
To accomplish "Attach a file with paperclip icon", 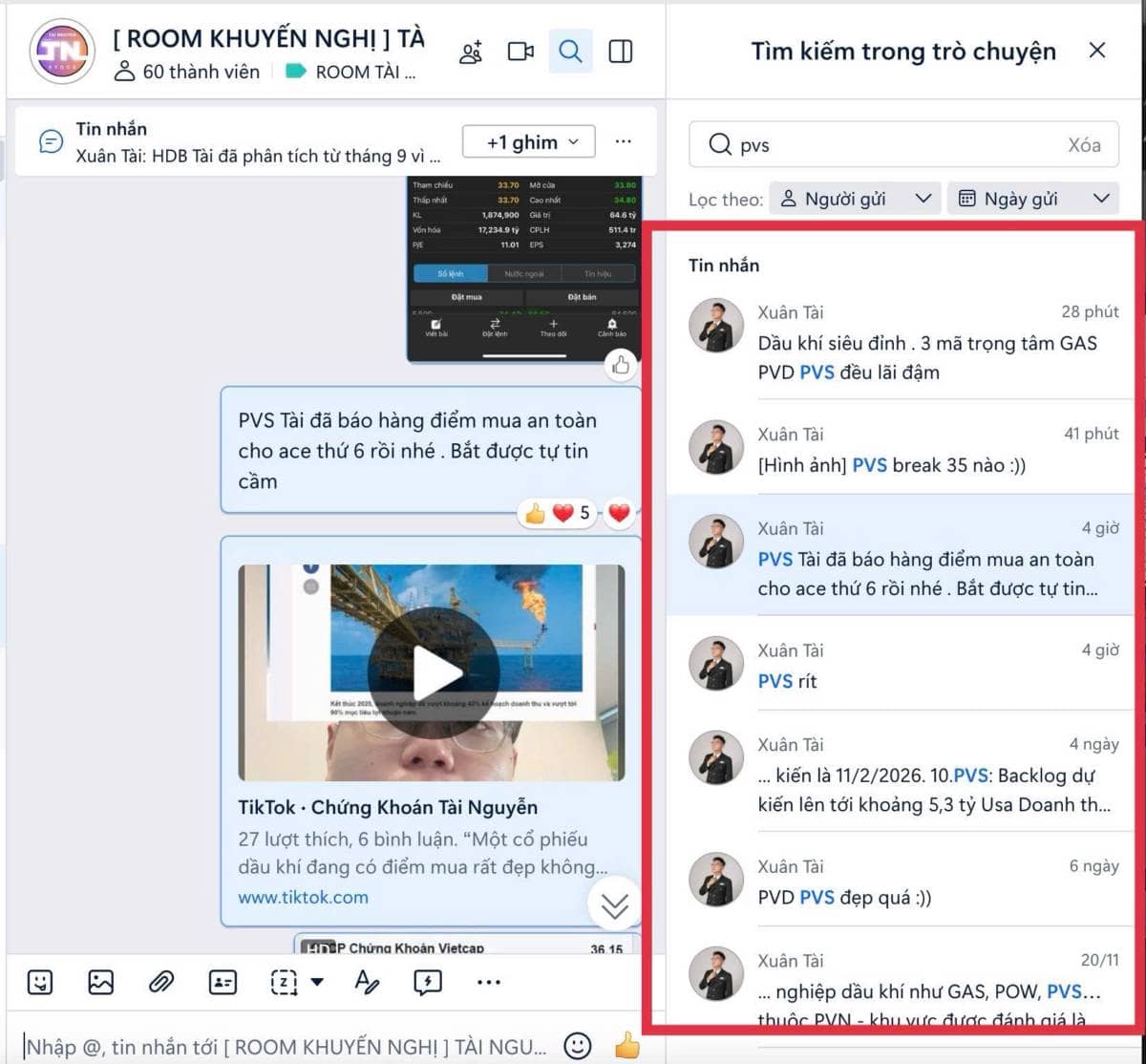I will (x=161, y=982).
